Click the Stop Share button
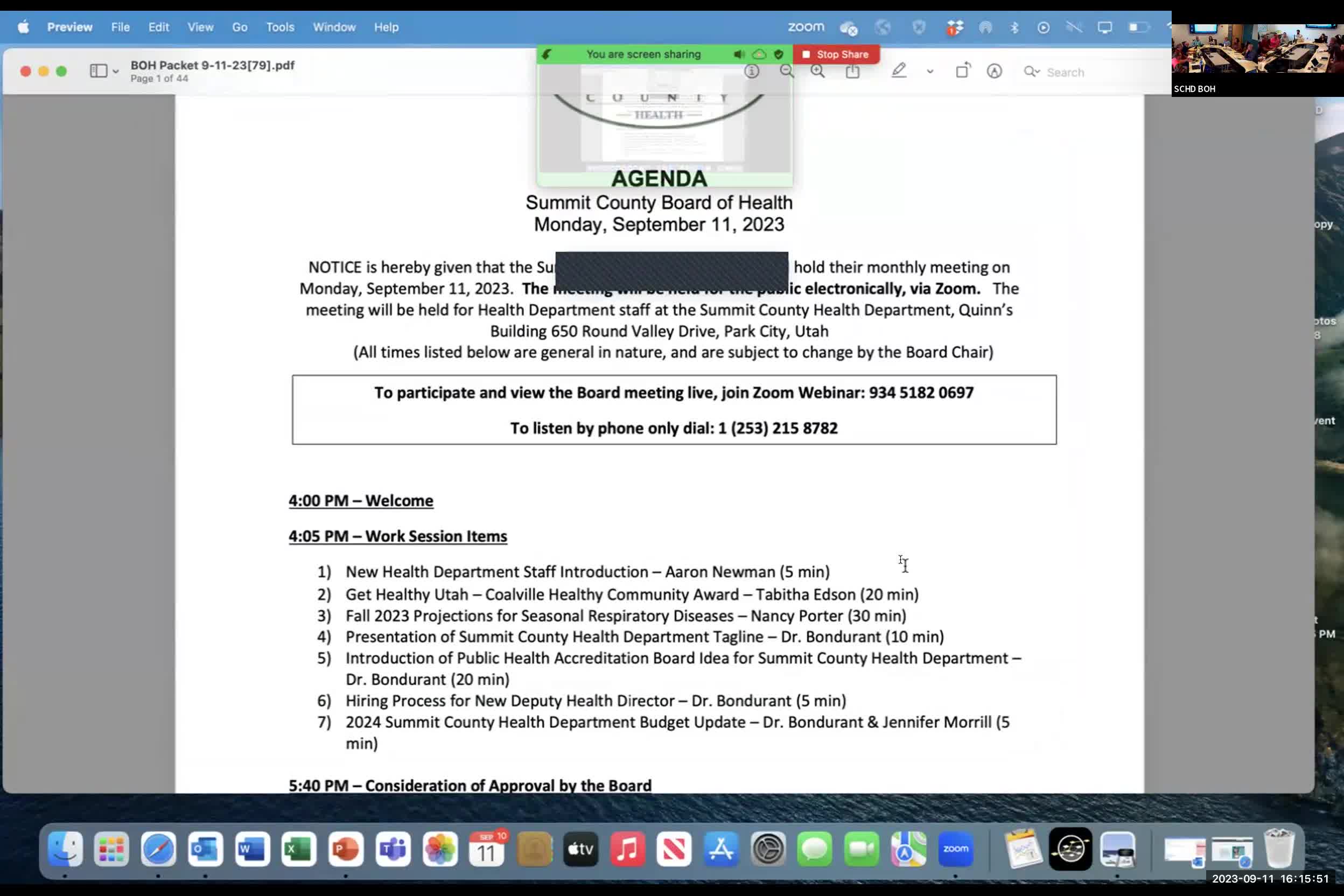The image size is (1344, 896). [836, 54]
